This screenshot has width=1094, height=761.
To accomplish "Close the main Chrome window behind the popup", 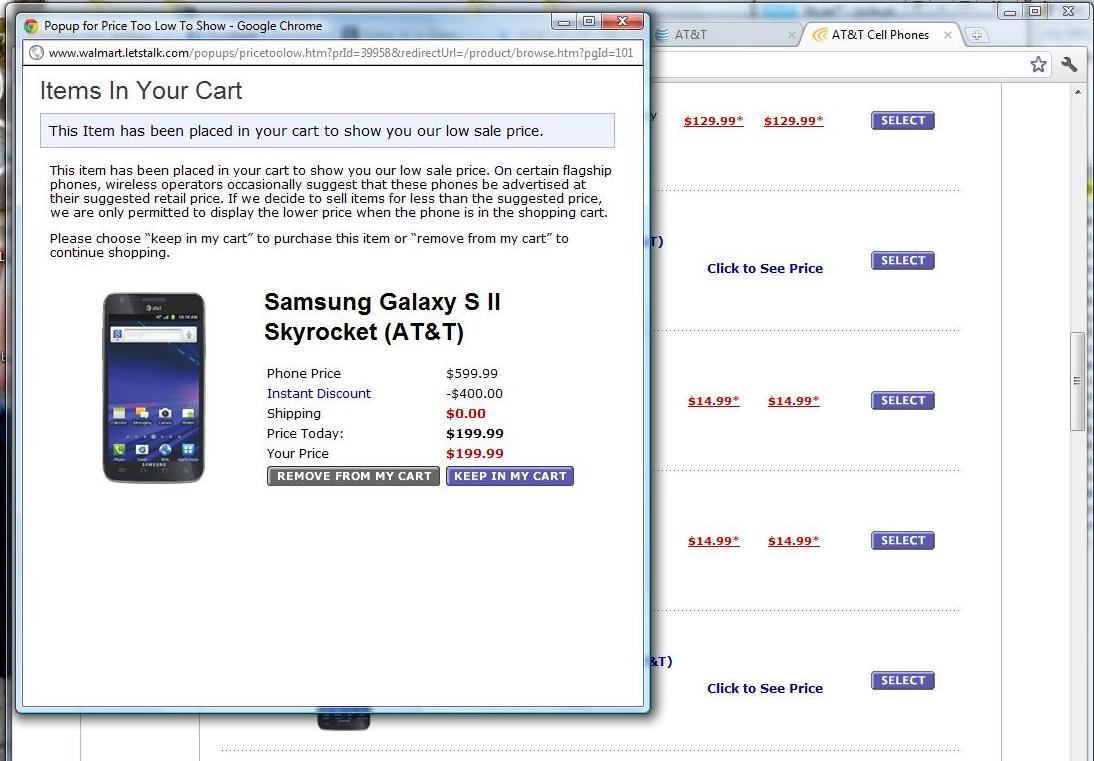I will click(1068, 12).
